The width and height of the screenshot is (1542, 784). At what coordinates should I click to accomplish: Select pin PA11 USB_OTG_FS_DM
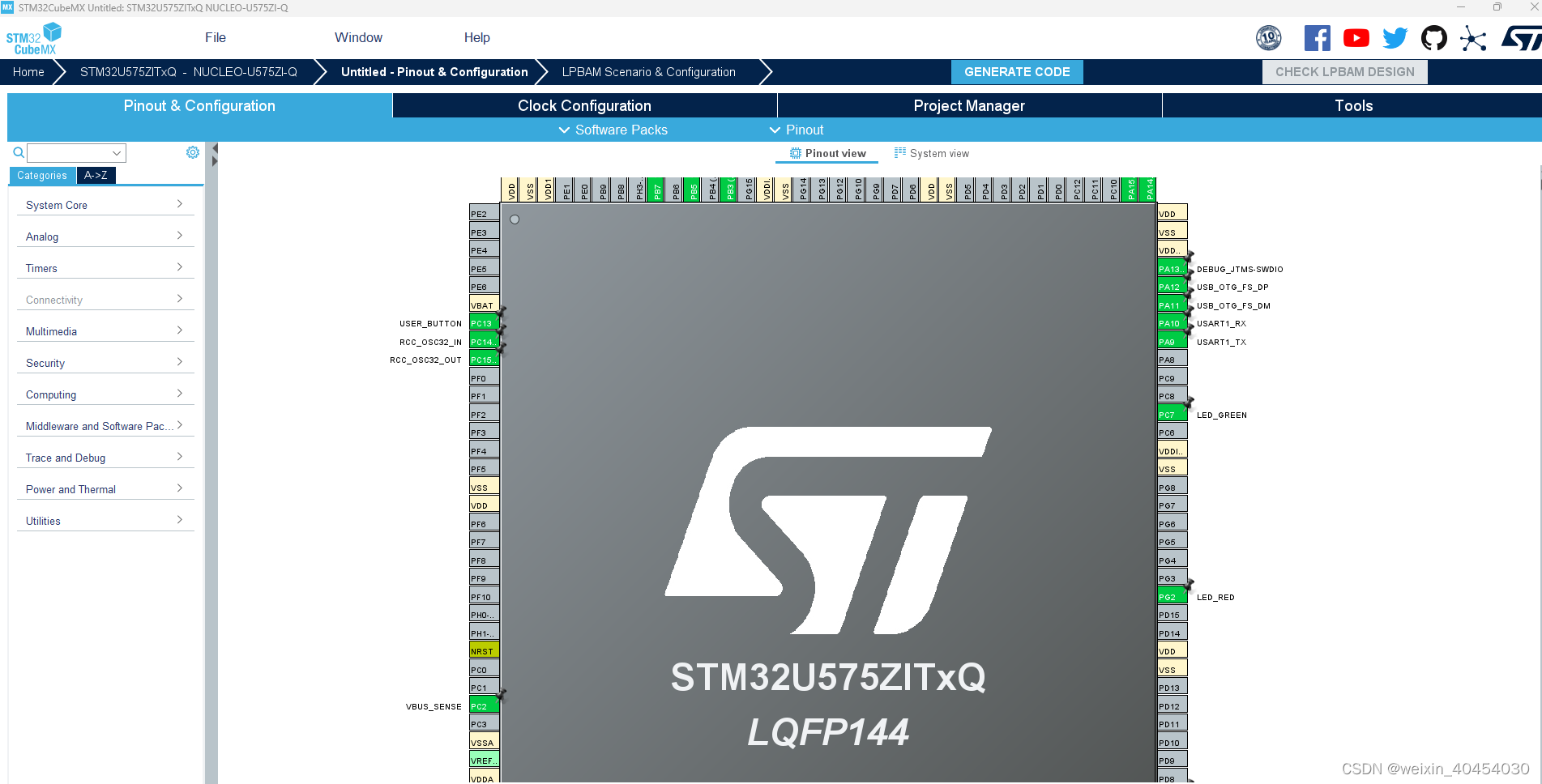pos(1173,305)
